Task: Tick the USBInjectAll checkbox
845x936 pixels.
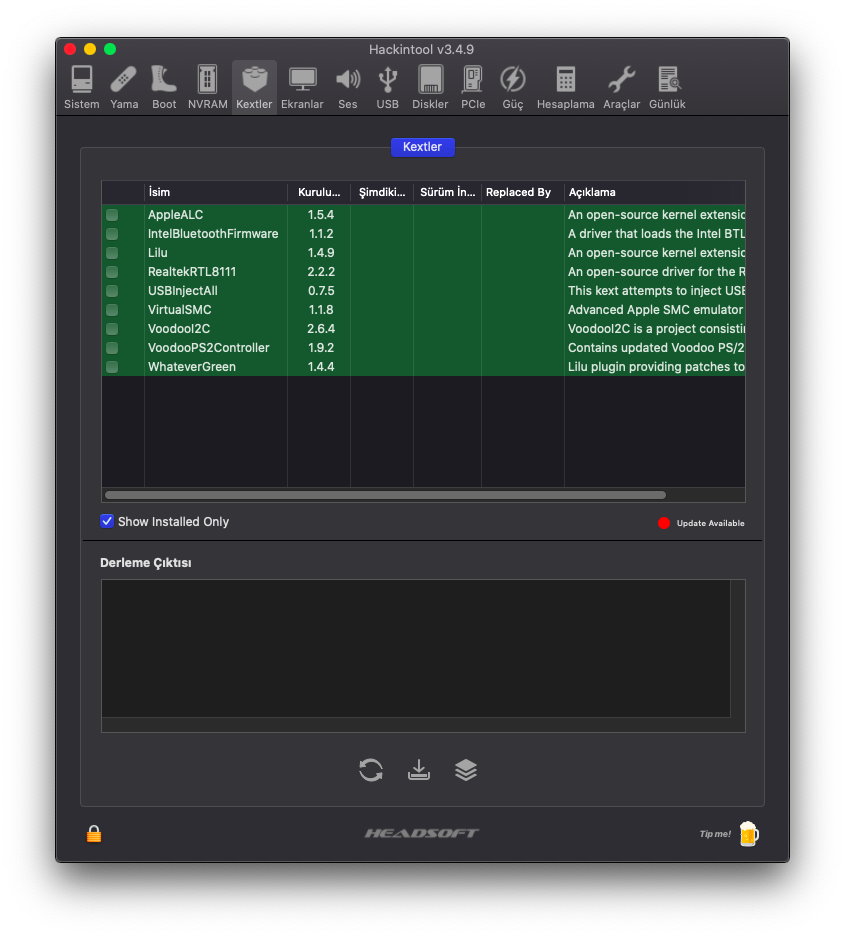Action: coord(112,291)
